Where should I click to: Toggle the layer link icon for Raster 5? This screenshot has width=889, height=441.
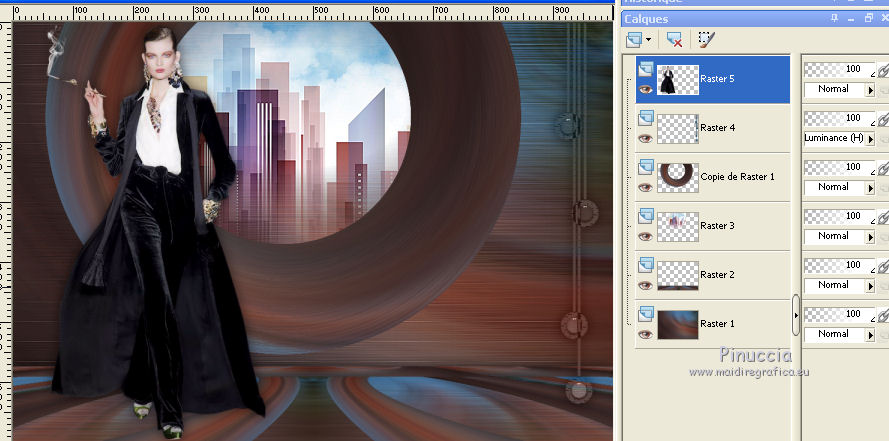pyautogui.click(x=883, y=71)
